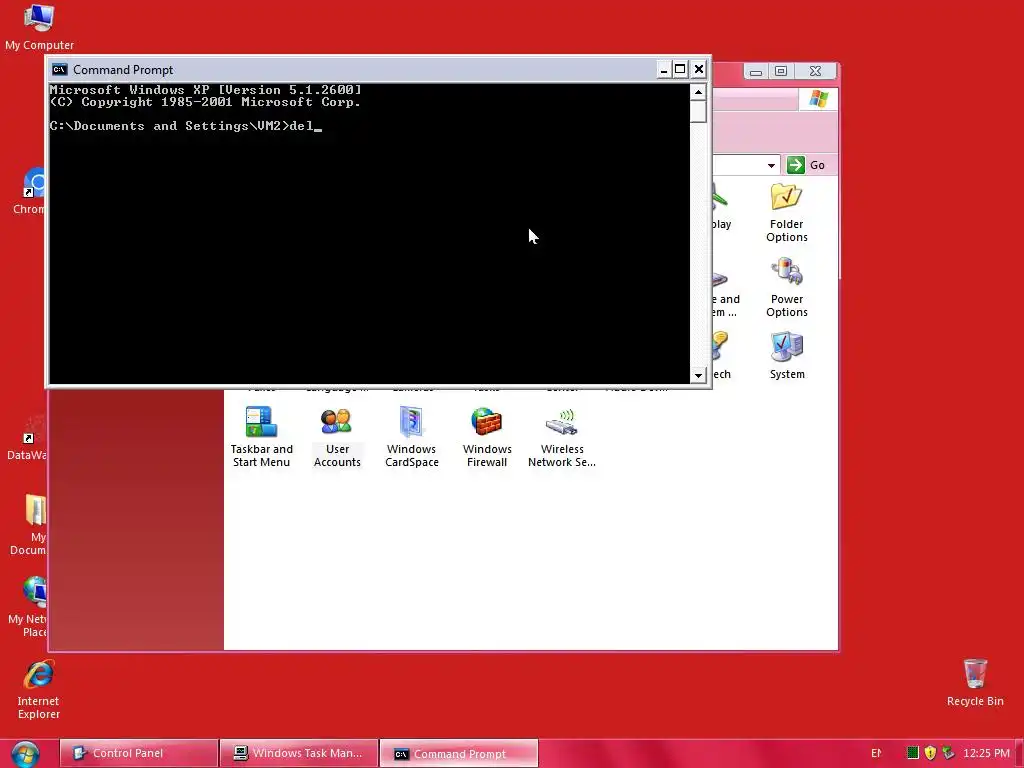Switch to Control Panel taskbar button
This screenshot has width=1024, height=768.
[138, 753]
